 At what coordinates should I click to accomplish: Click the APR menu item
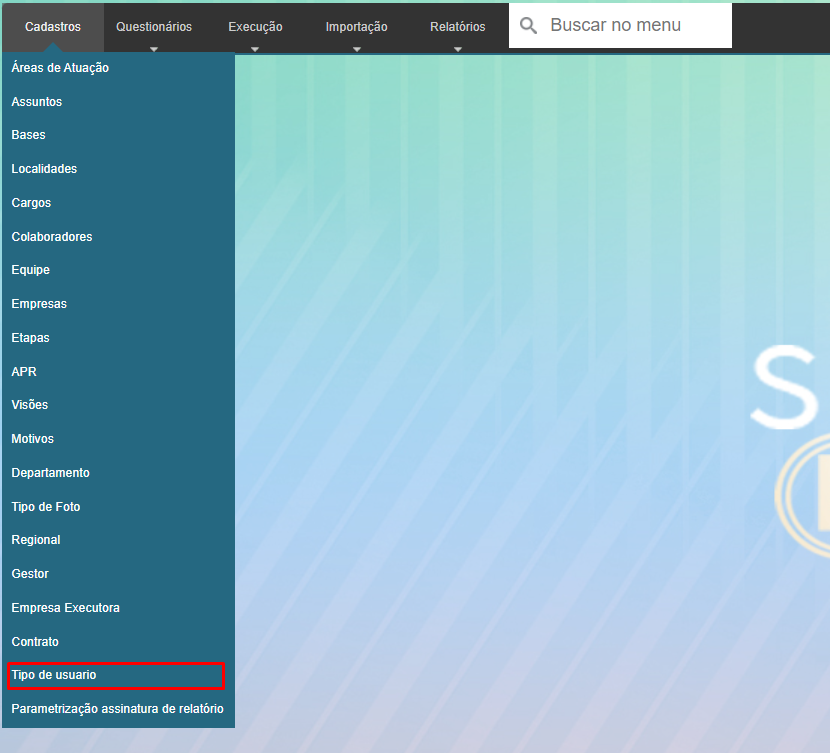(24, 372)
